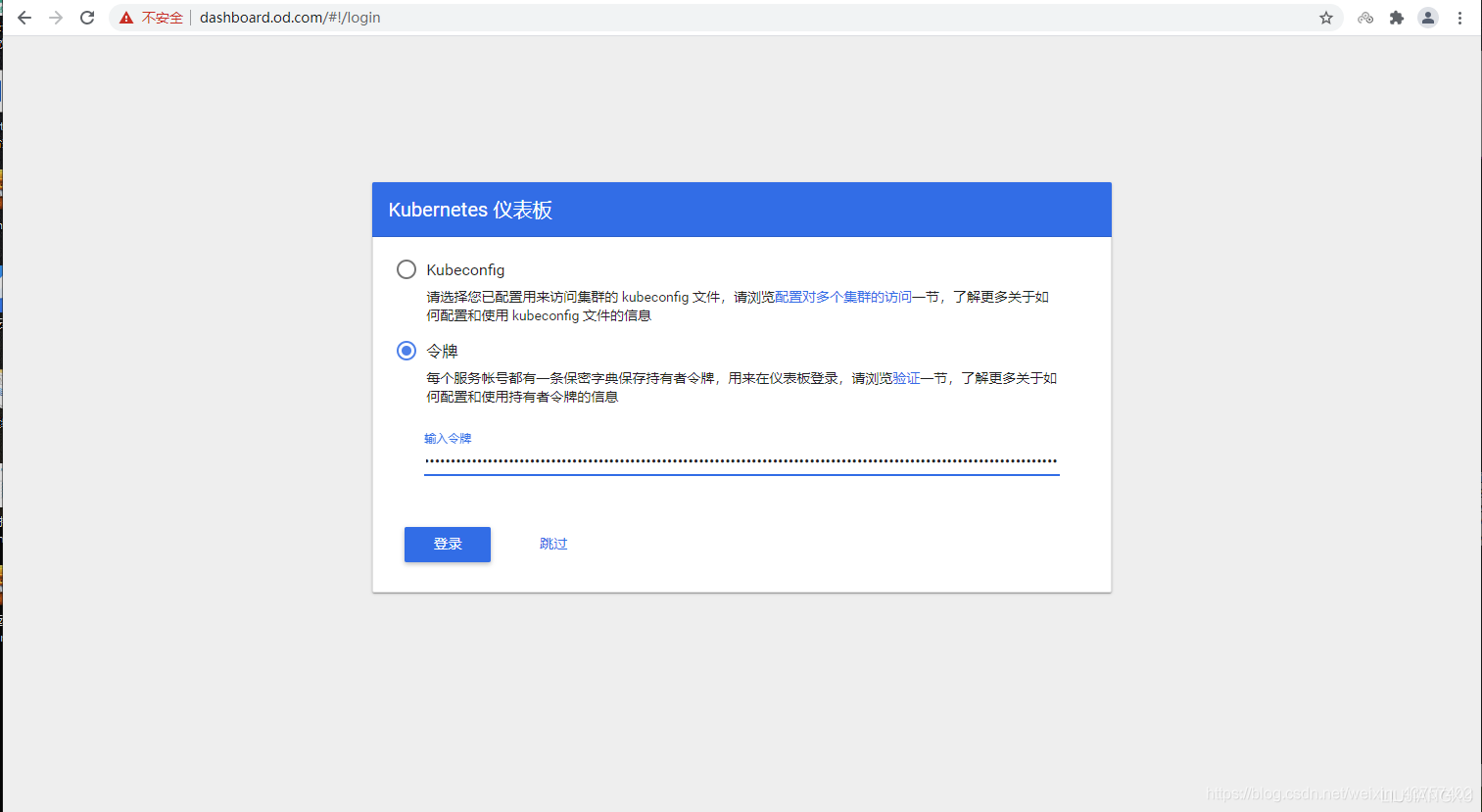The height and width of the screenshot is (812, 1482).
Task: Select the Kubeconfig radio option
Action: pos(406,269)
